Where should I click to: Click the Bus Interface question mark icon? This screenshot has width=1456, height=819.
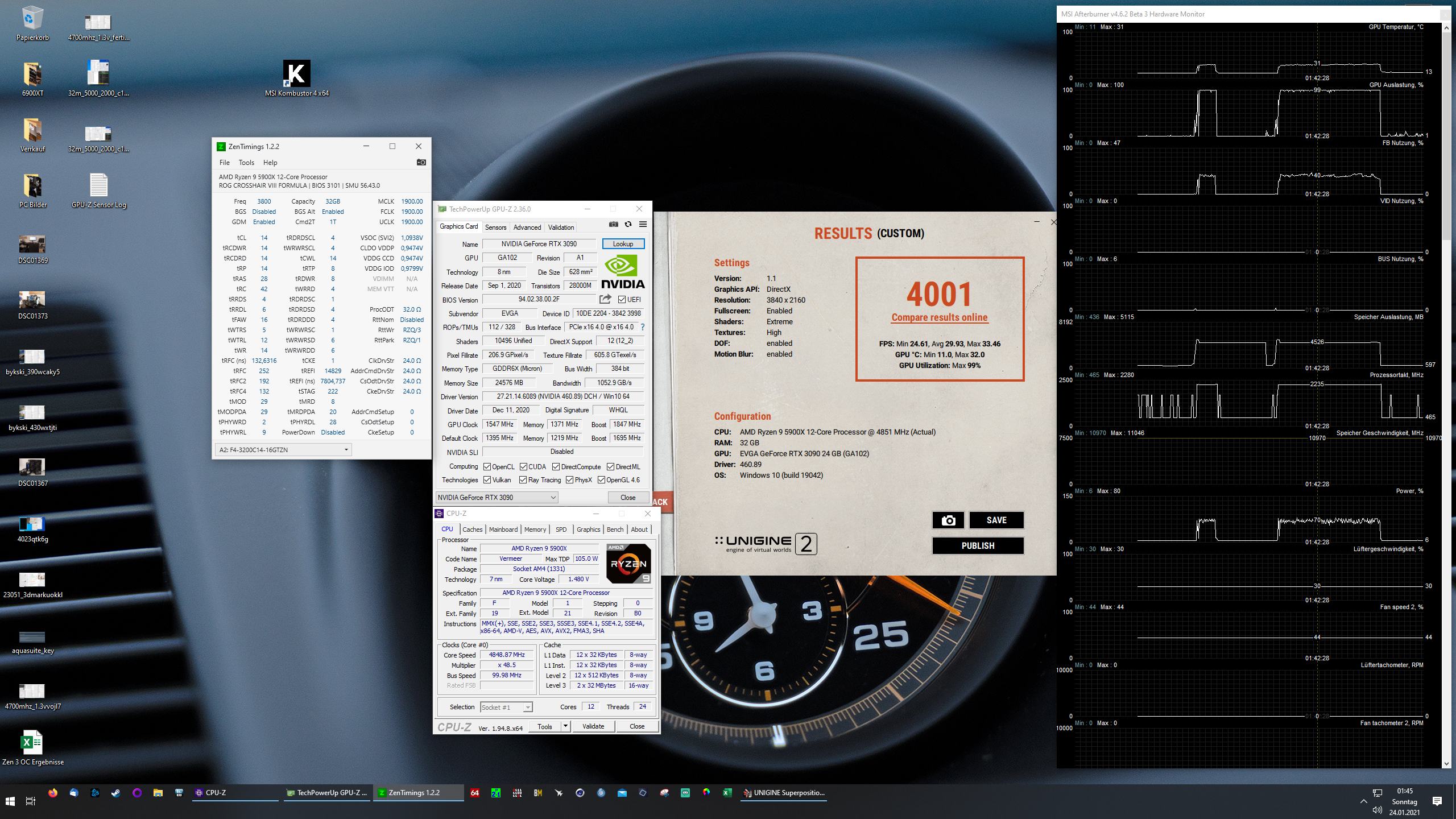click(643, 327)
